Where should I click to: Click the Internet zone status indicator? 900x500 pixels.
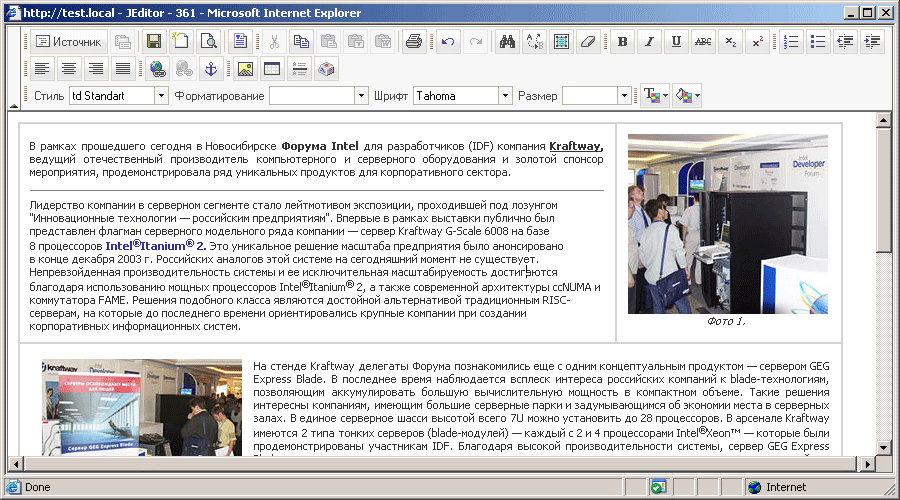(778, 487)
